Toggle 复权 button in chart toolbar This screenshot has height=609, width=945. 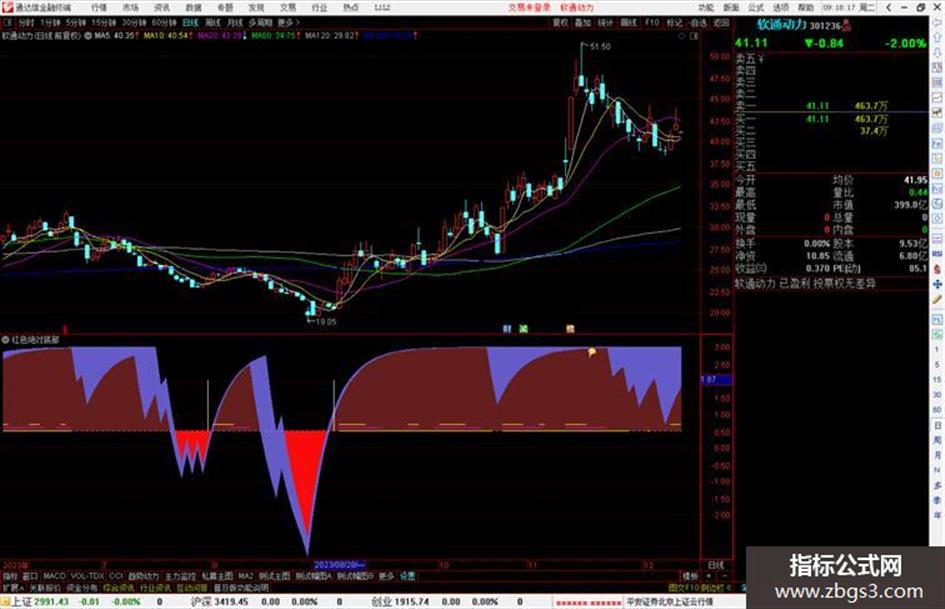point(560,22)
